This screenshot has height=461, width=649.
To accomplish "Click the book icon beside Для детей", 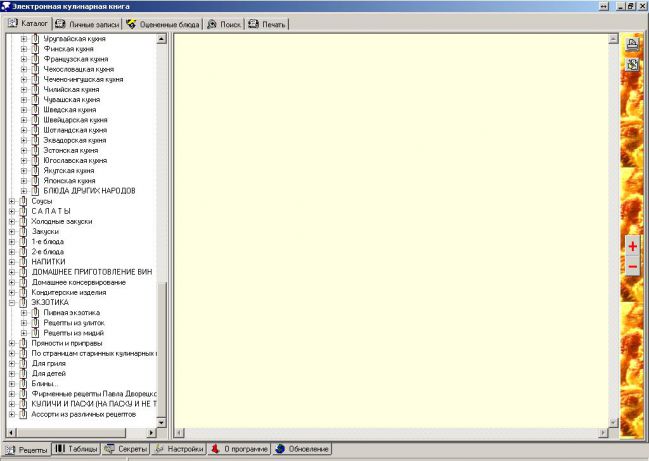I will (22, 373).
